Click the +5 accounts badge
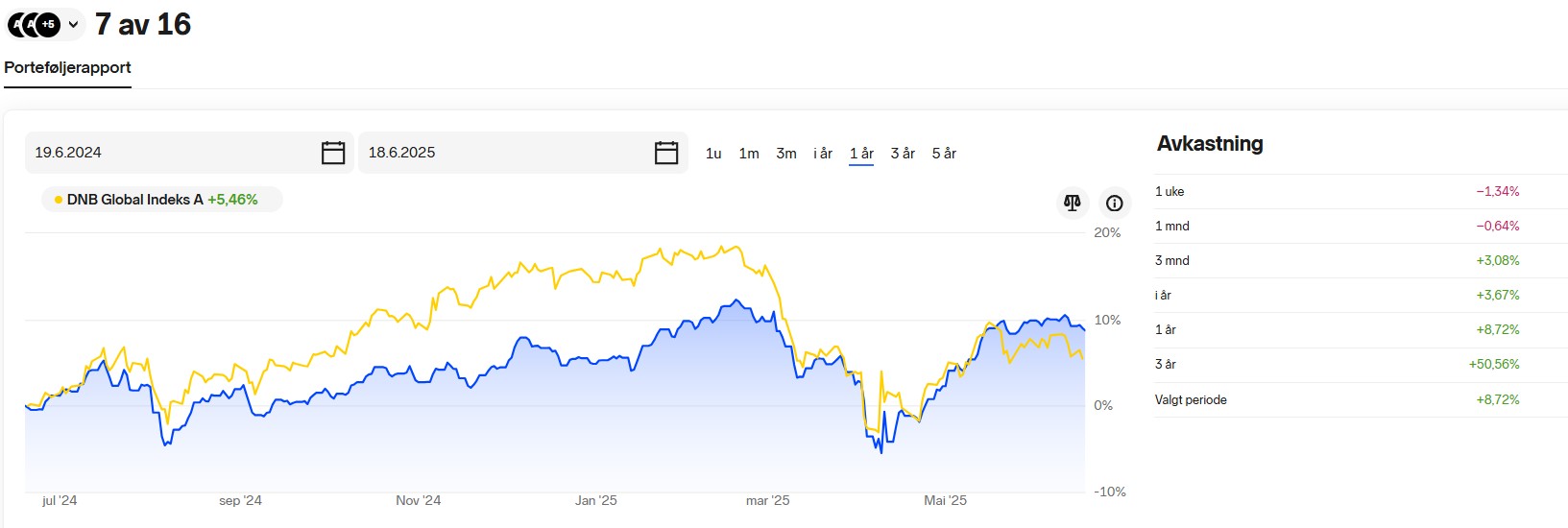The height and width of the screenshot is (528, 1568). (x=48, y=24)
